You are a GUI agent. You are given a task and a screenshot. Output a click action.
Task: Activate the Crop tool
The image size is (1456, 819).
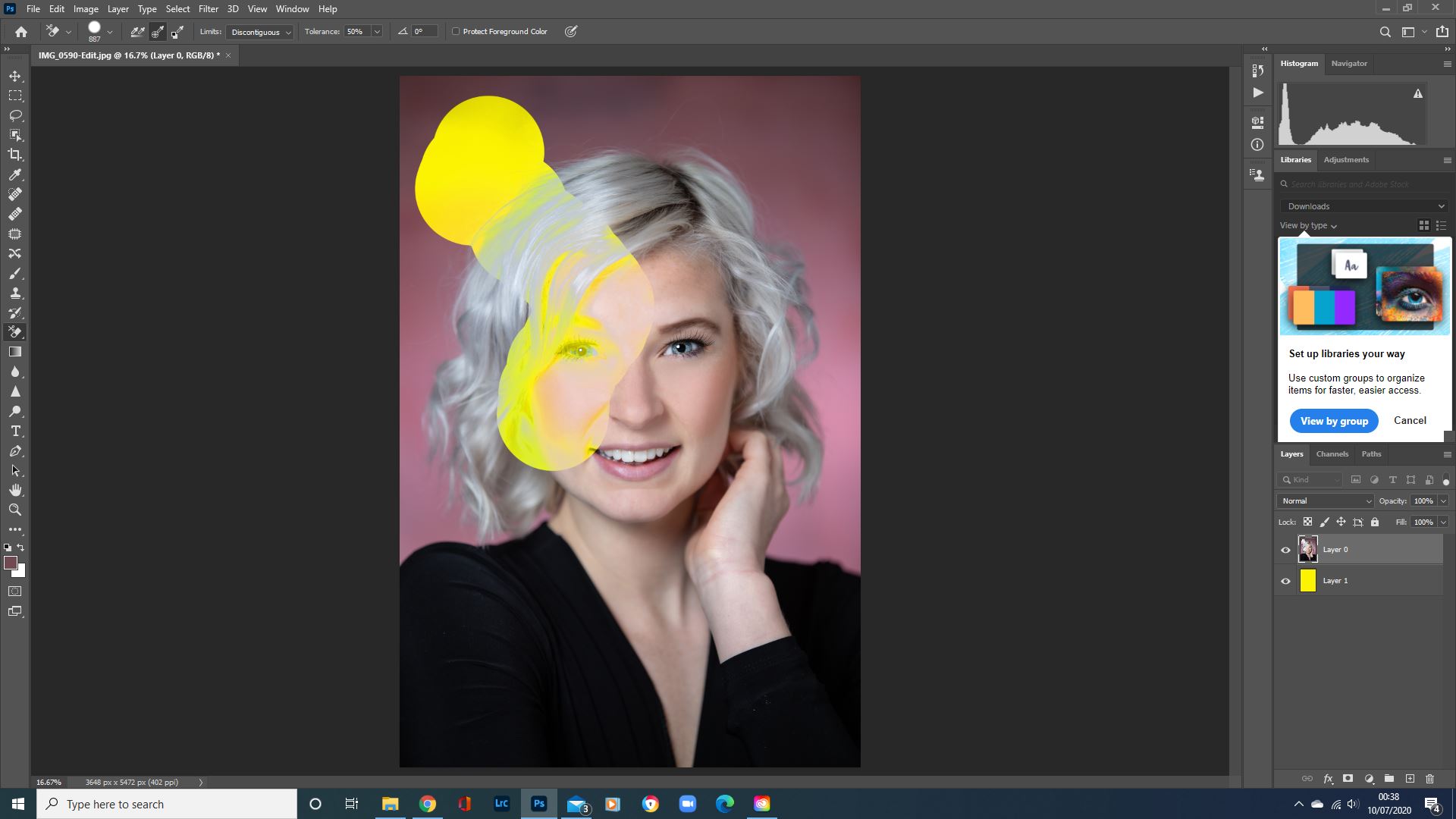point(15,155)
